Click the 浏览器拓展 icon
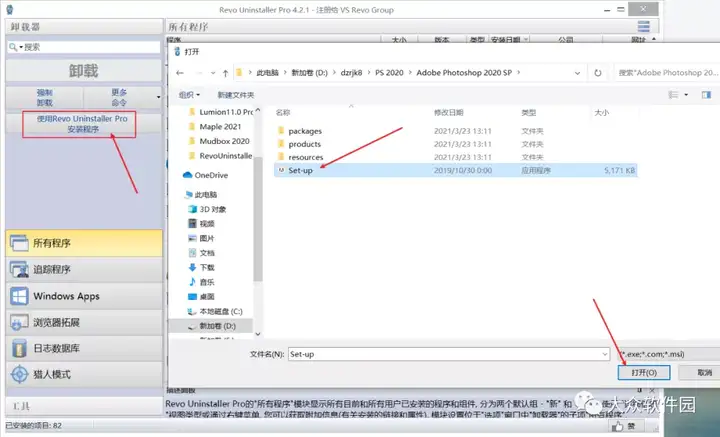720x437 pixels. (19, 322)
